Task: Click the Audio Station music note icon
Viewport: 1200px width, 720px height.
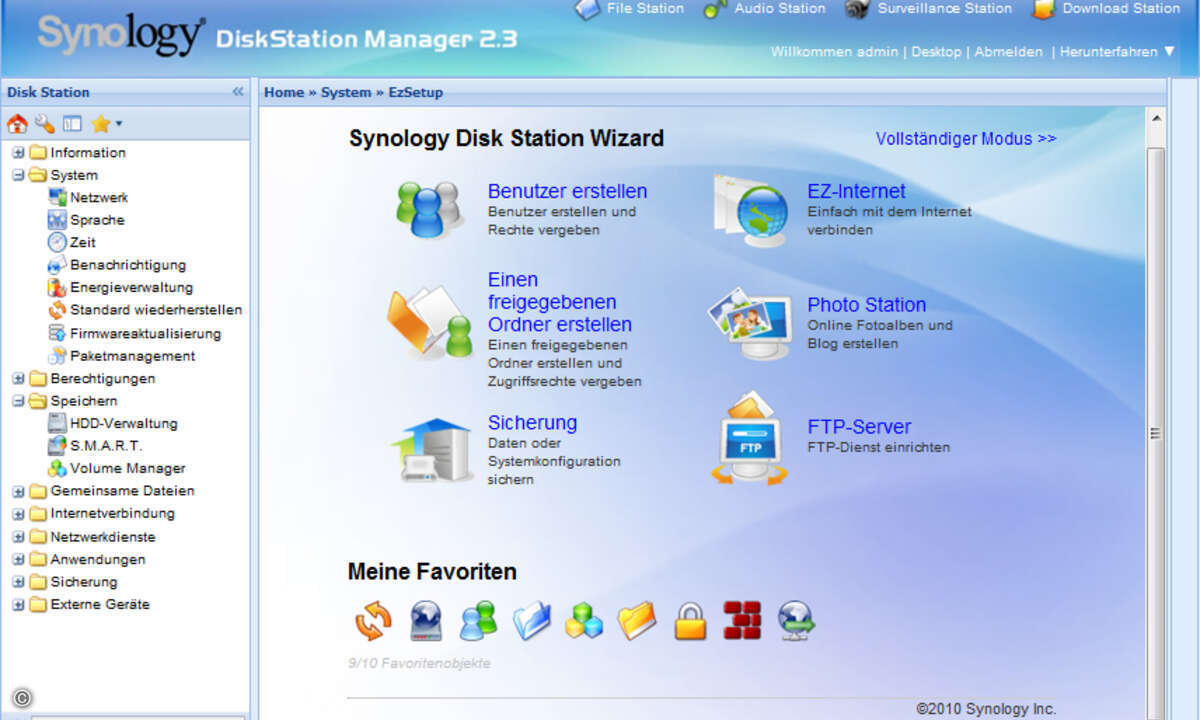Action: coord(715,9)
